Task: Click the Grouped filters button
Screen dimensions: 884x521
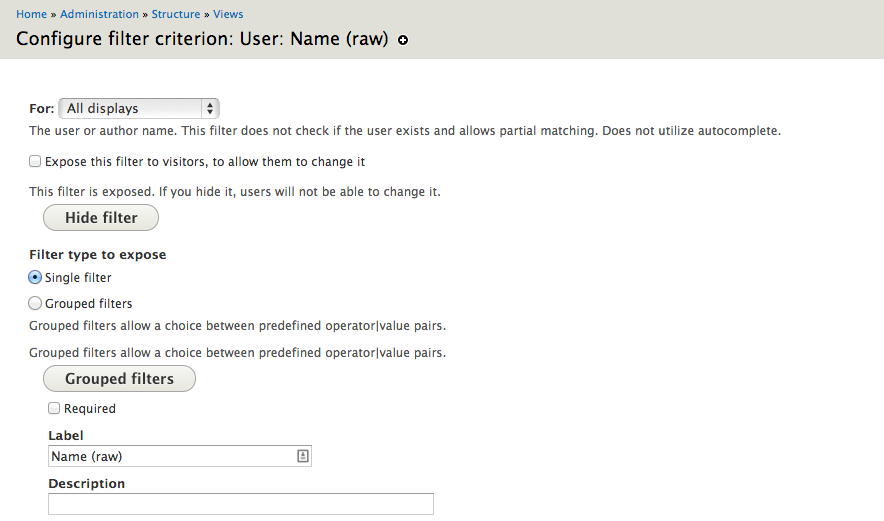Action: [119, 378]
